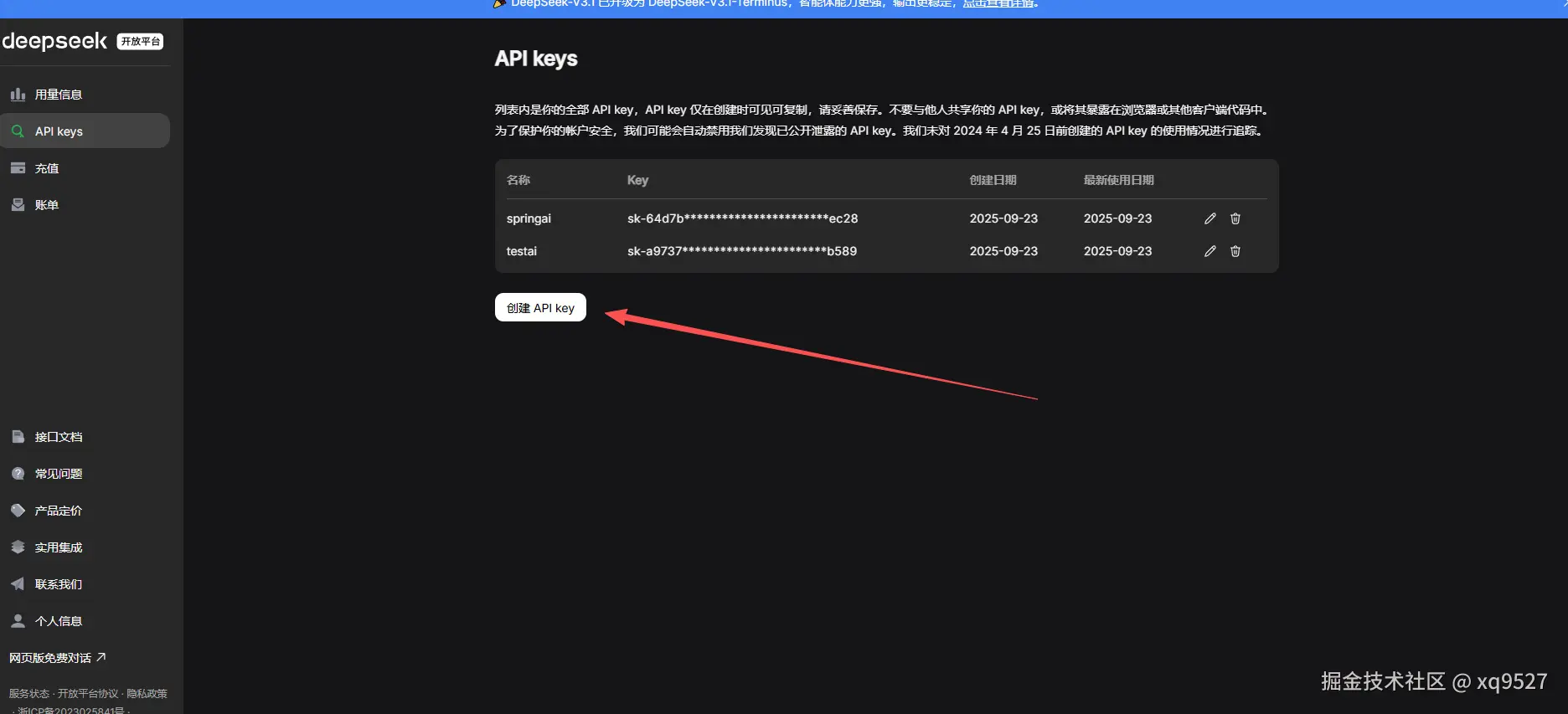Click key text sk-64d7b…ec28
1568x714 pixels.
coord(742,218)
